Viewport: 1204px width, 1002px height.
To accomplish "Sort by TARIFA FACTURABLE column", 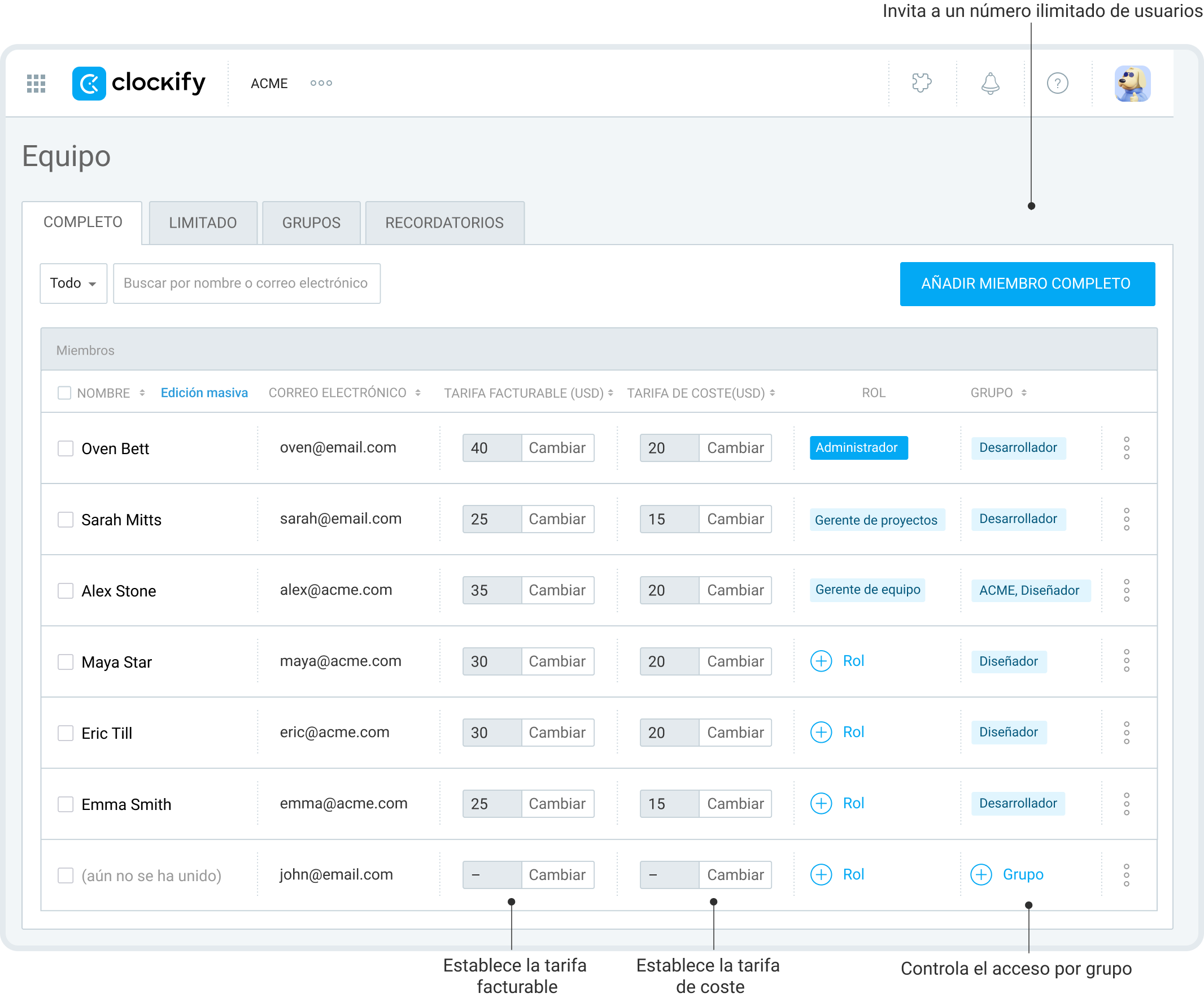I will point(610,393).
